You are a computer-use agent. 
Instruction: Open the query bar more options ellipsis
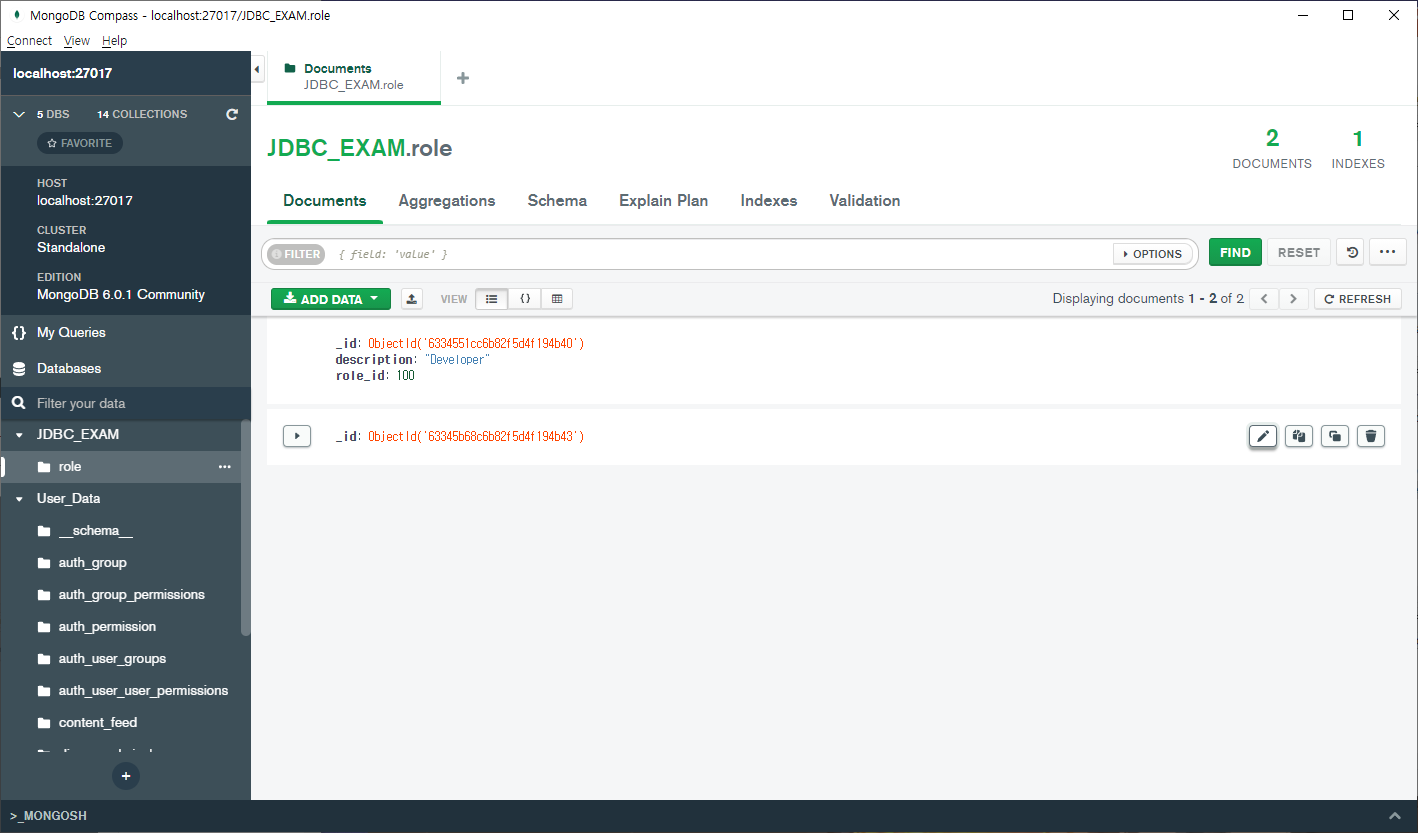pyautogui.click(x=1387, y=253)
